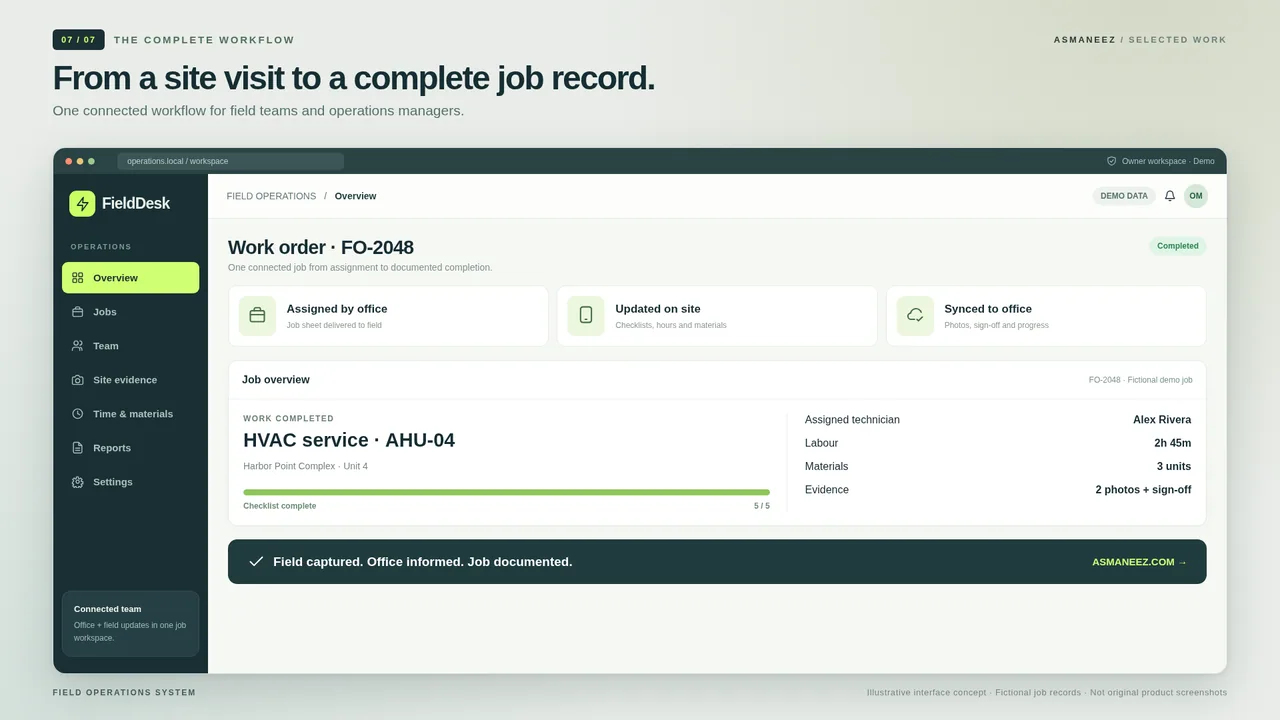The height and width of the screenshot is (720, 1280).
Task: Click the 2 photos + sign-off value
Action: (1143, 490)
